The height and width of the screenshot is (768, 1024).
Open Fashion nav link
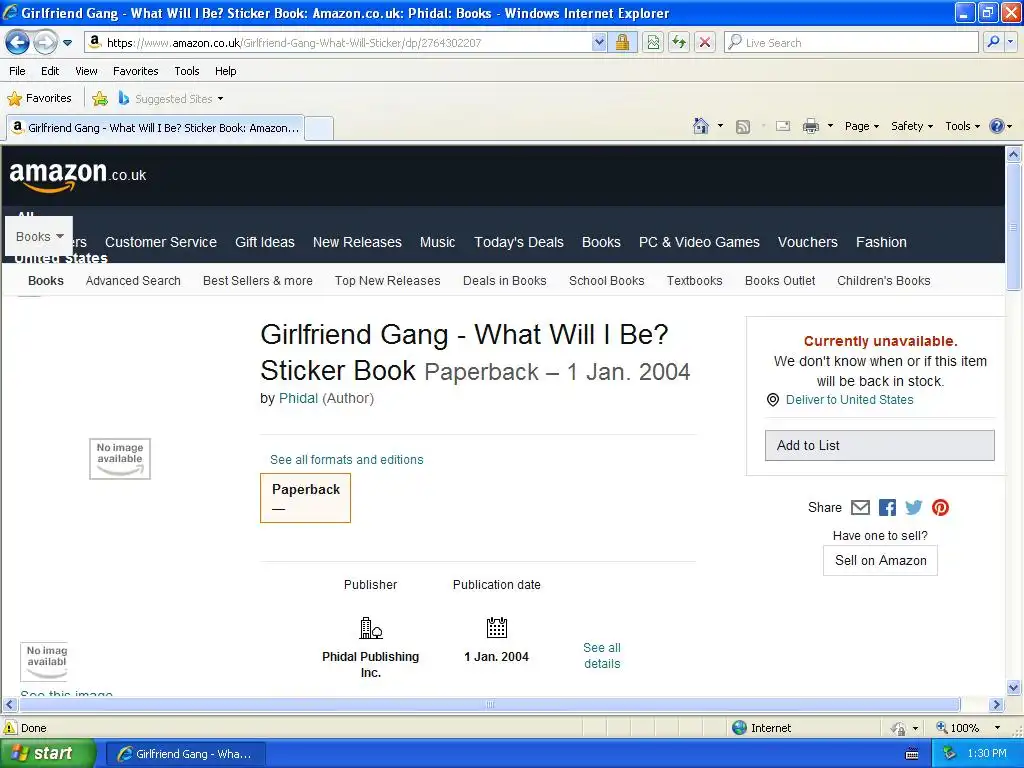point(881,242)
